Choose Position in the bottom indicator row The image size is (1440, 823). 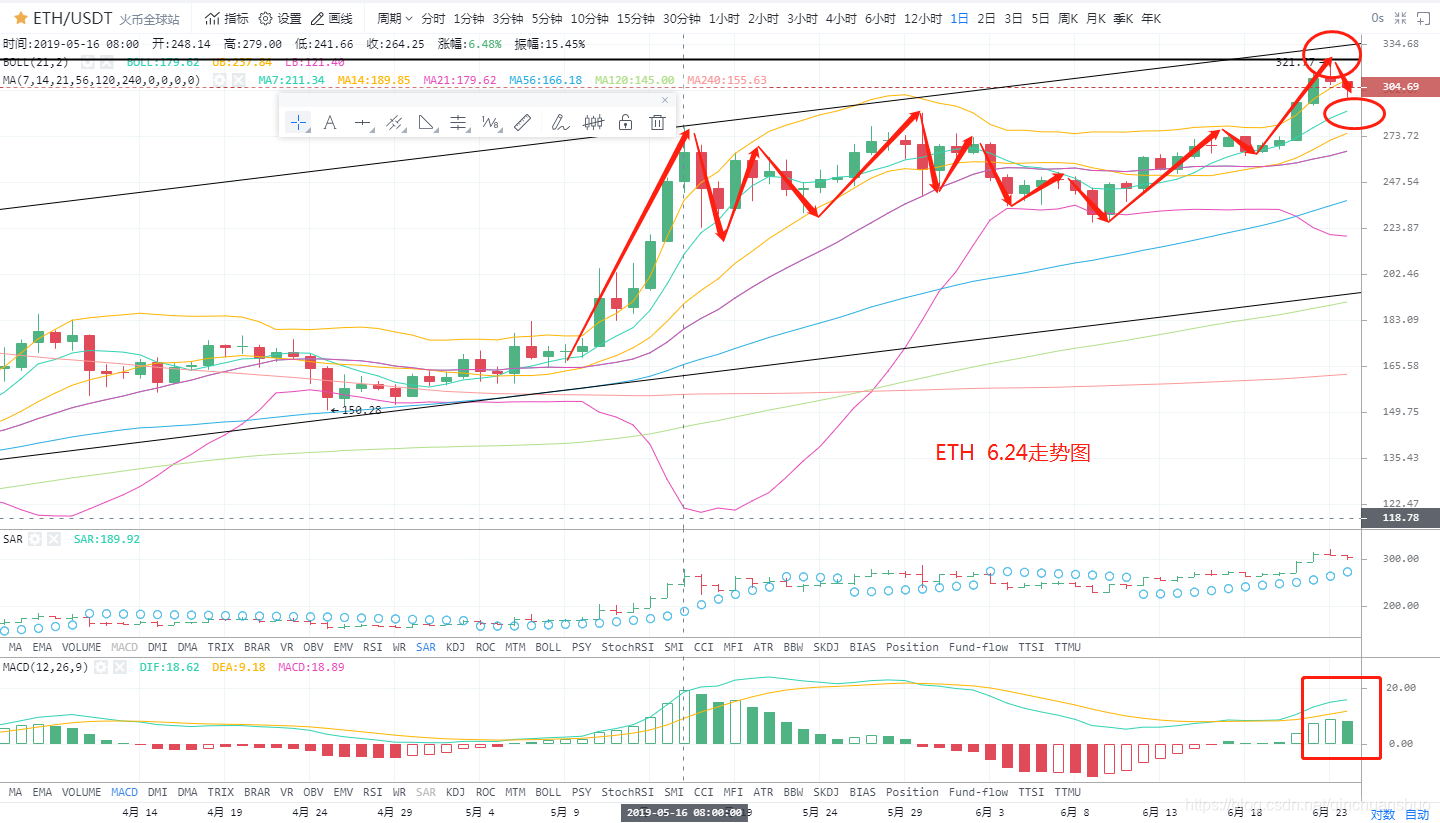pos(912,792)
